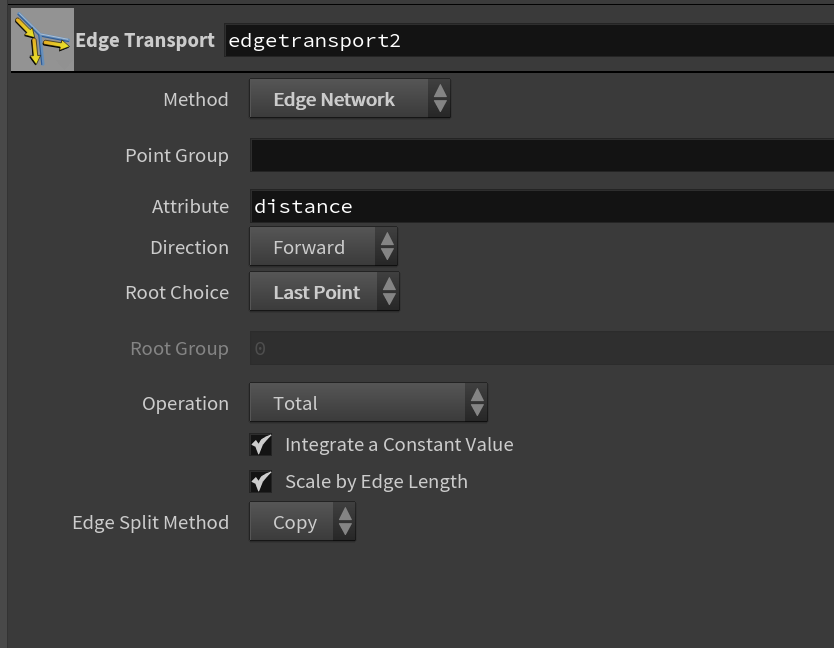Click the Scale by Edge Length label
Viewport: 834px width, 648px height.
pos(376,482)
